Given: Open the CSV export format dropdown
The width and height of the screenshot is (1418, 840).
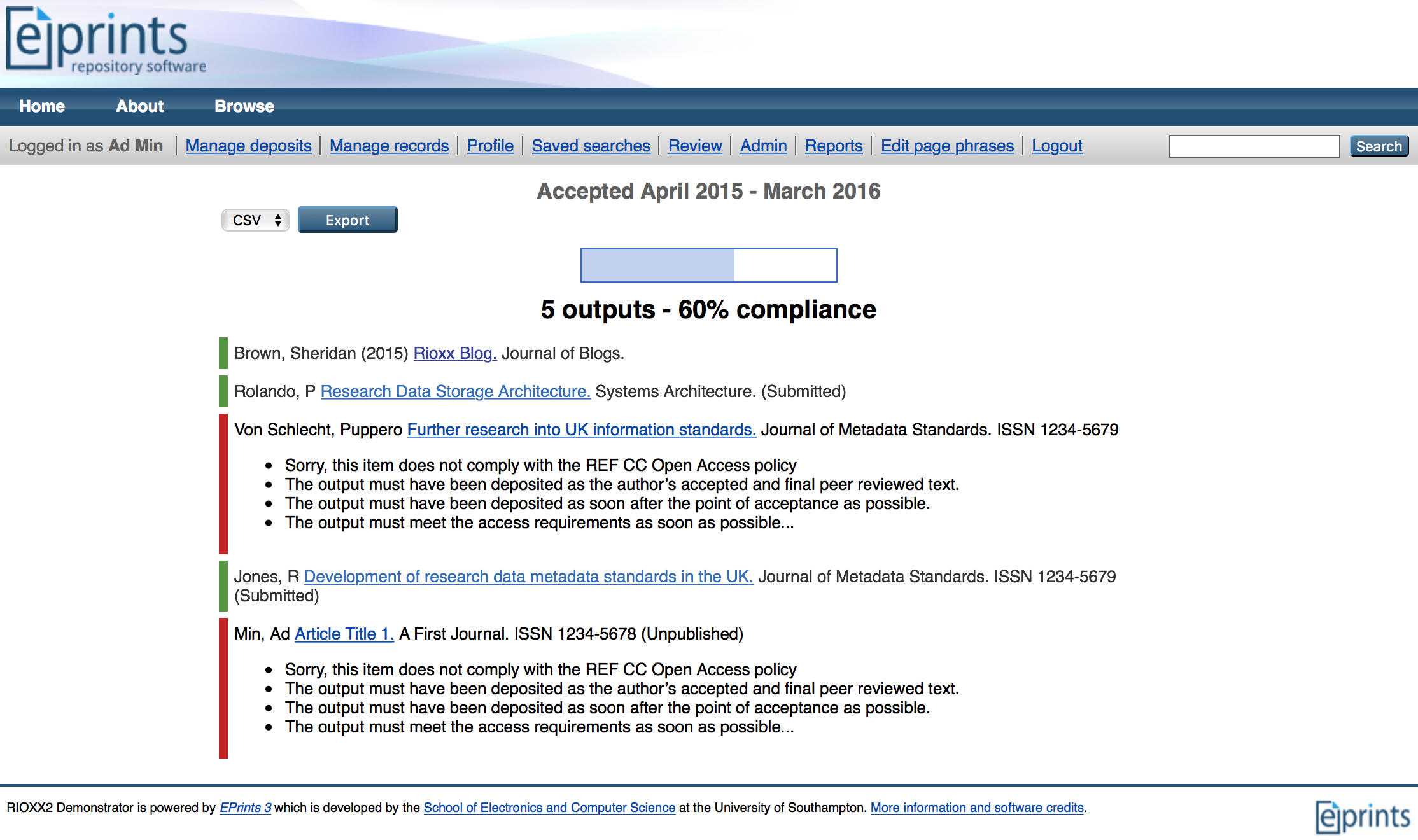Looking at the screenshot, I should (x=256, y=220).
